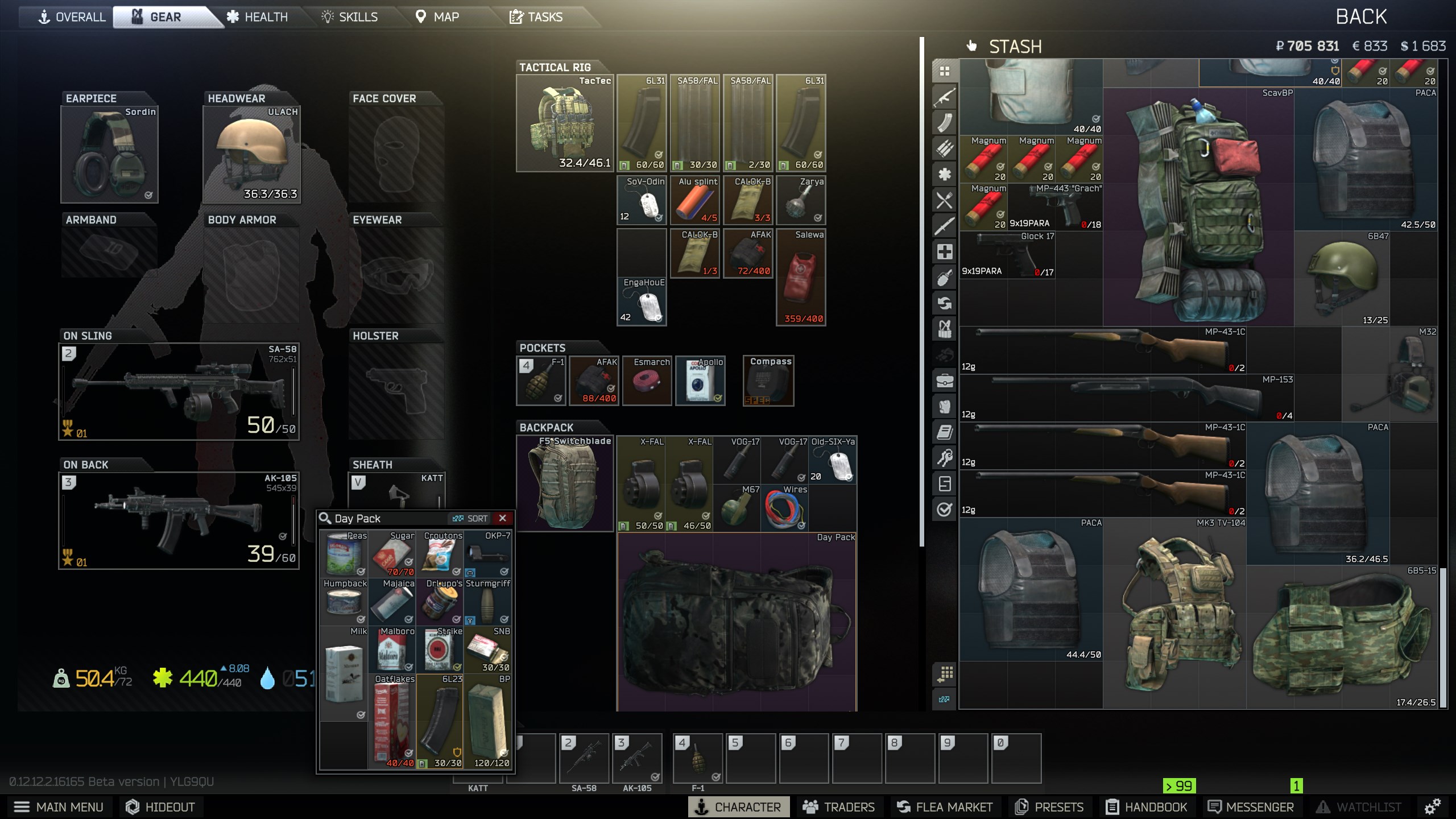Filter stash by medical cross icon

[x=945, y=251]
